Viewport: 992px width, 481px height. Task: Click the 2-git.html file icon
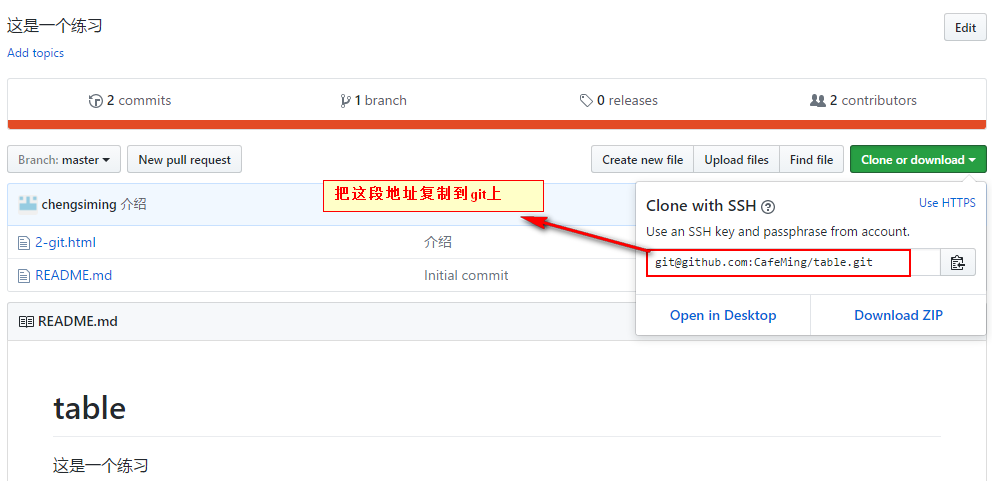pyautogui.click(x=24, y=242)
